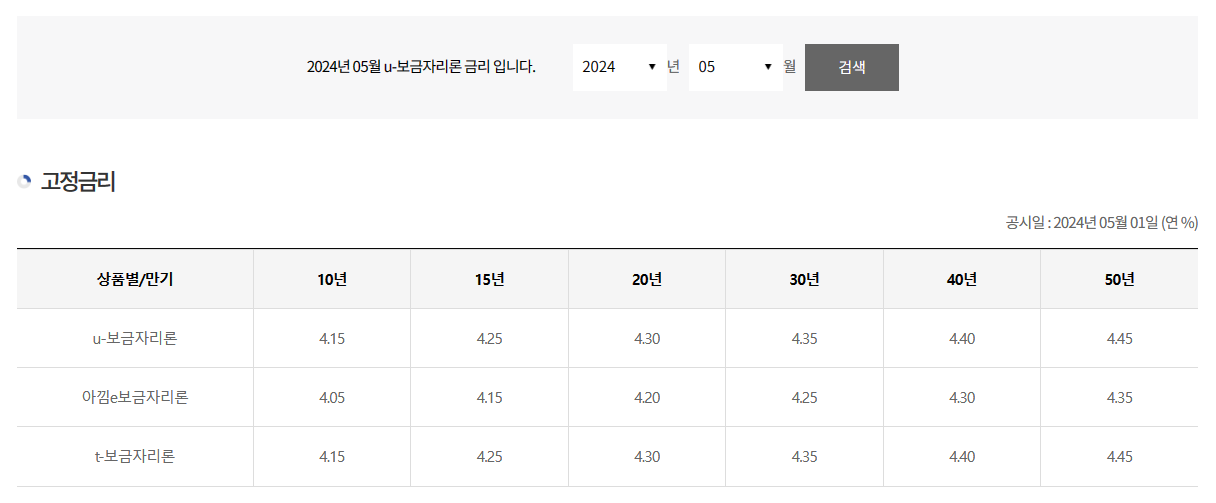
Task: Open the month dropdown showing 05
Action: pos(736,67)
